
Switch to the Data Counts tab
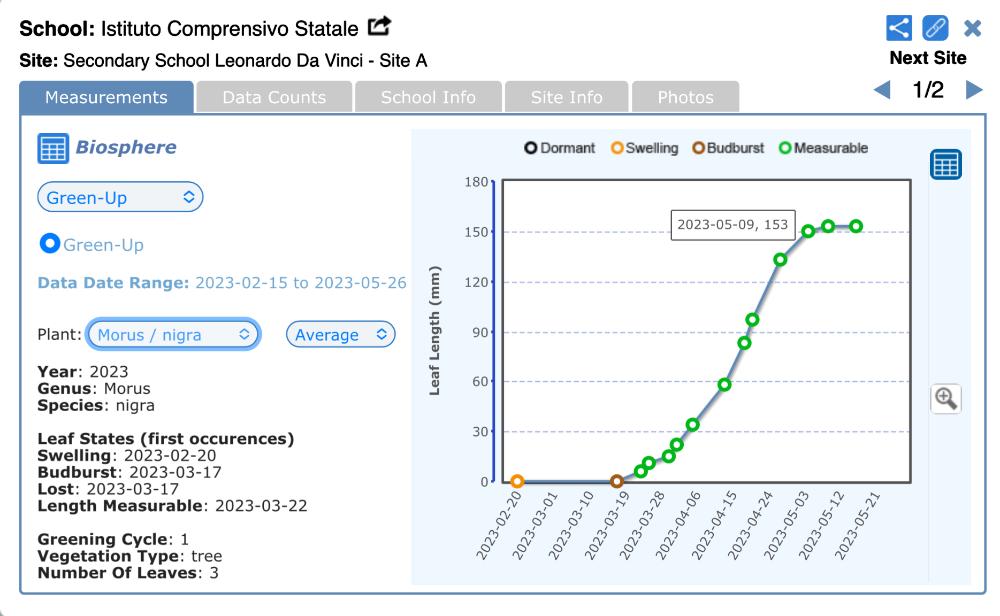click(274, 97)
